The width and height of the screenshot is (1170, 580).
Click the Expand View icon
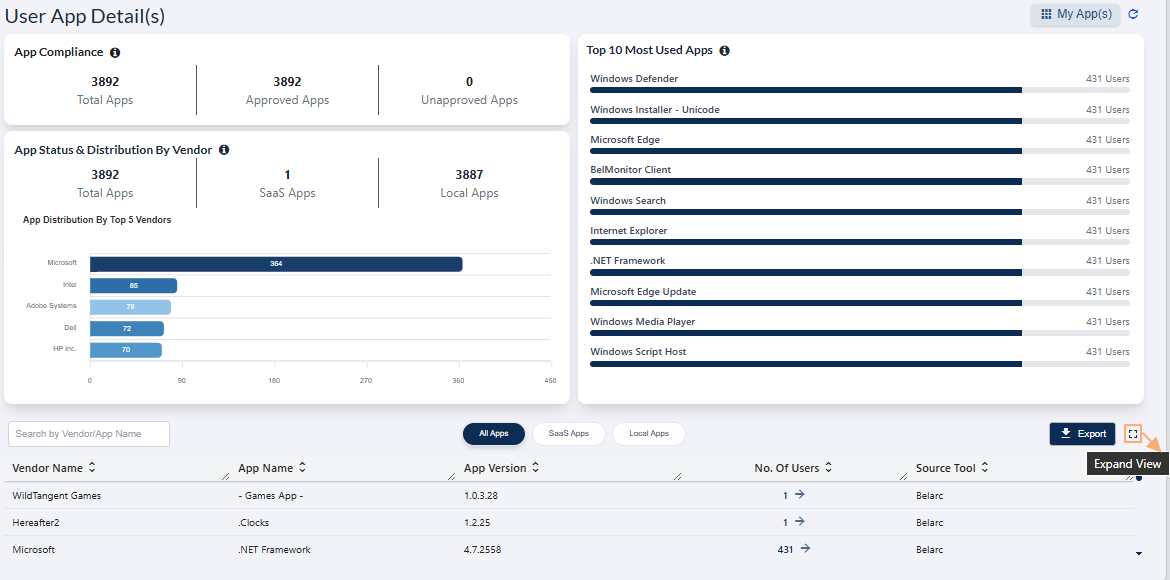[x=1132, y=433]
